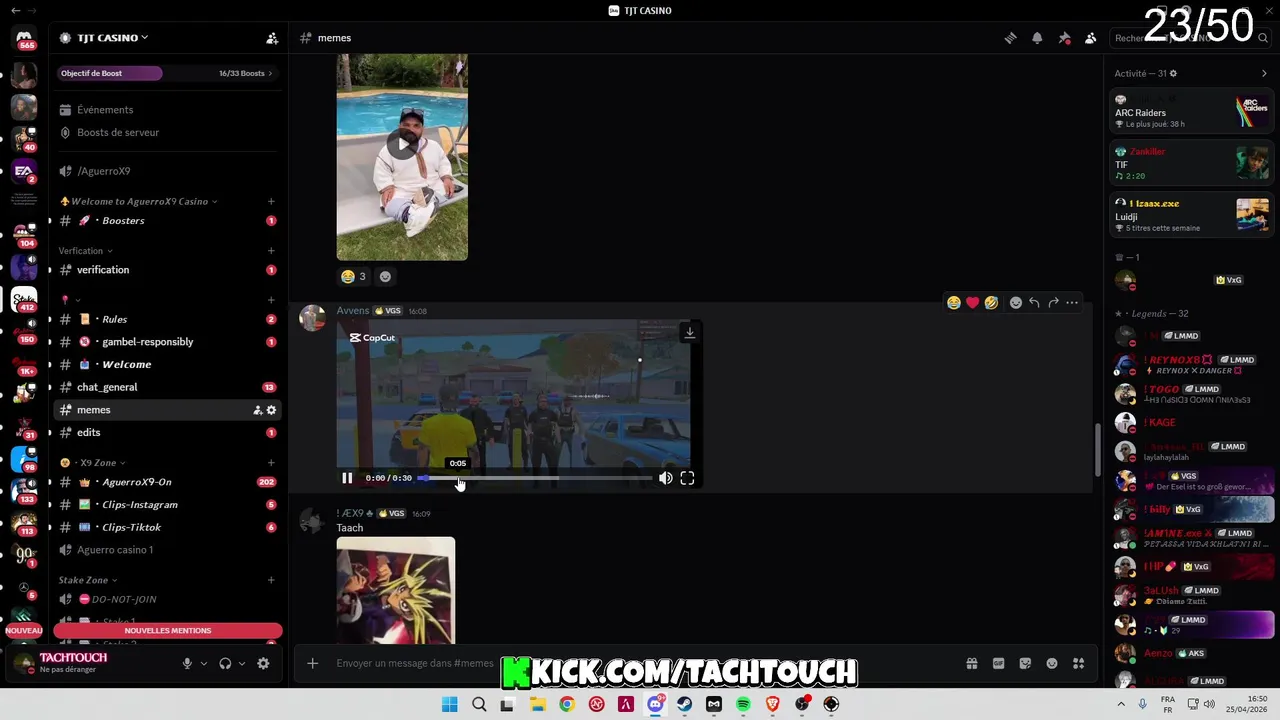Open user settings gear

tap(263, 663)
